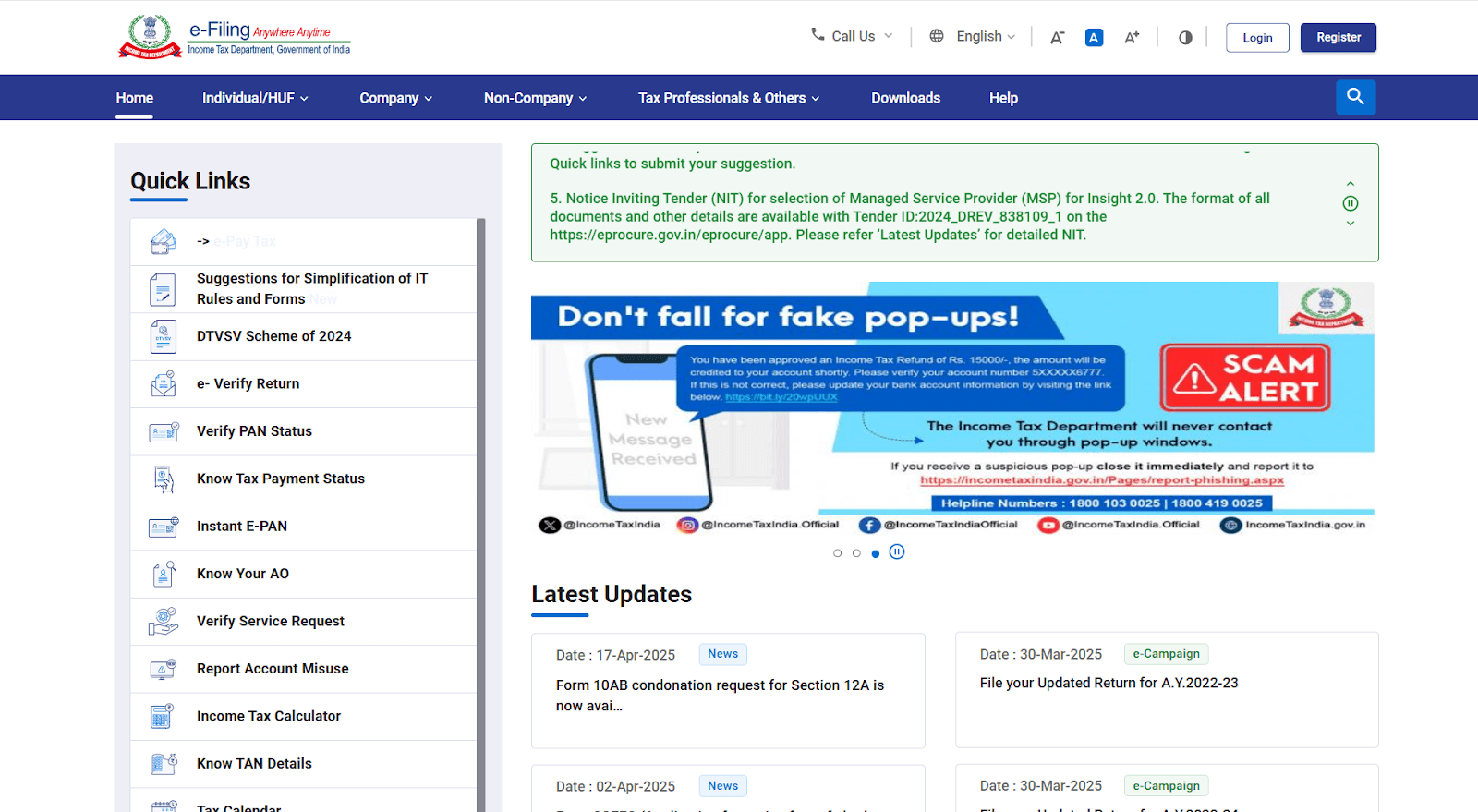
Task: Expand the Individual/HUF menu
Action: (x=255, y=98)
